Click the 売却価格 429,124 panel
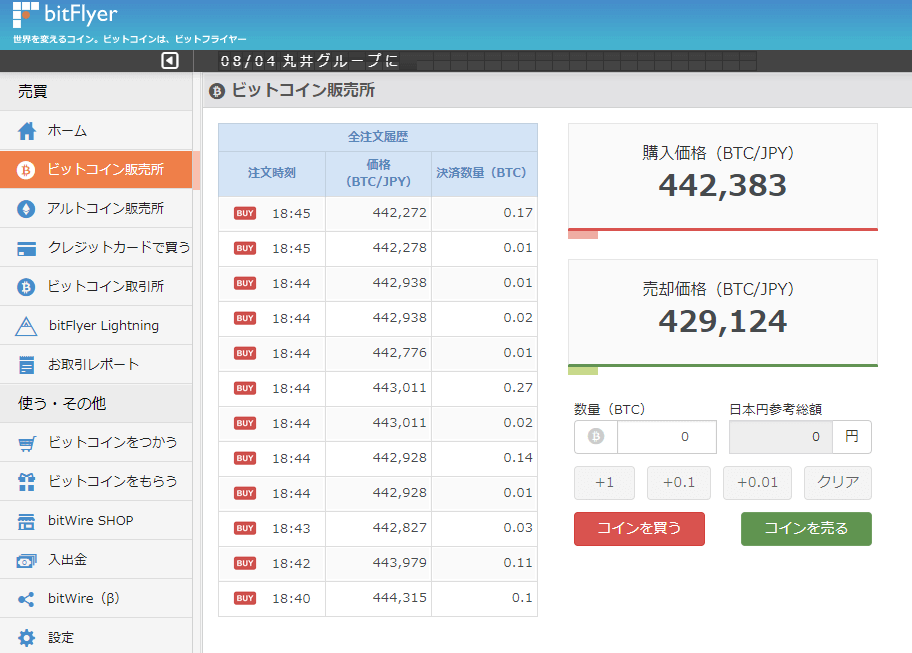This screenshot has height=653, width=912. 723,312
